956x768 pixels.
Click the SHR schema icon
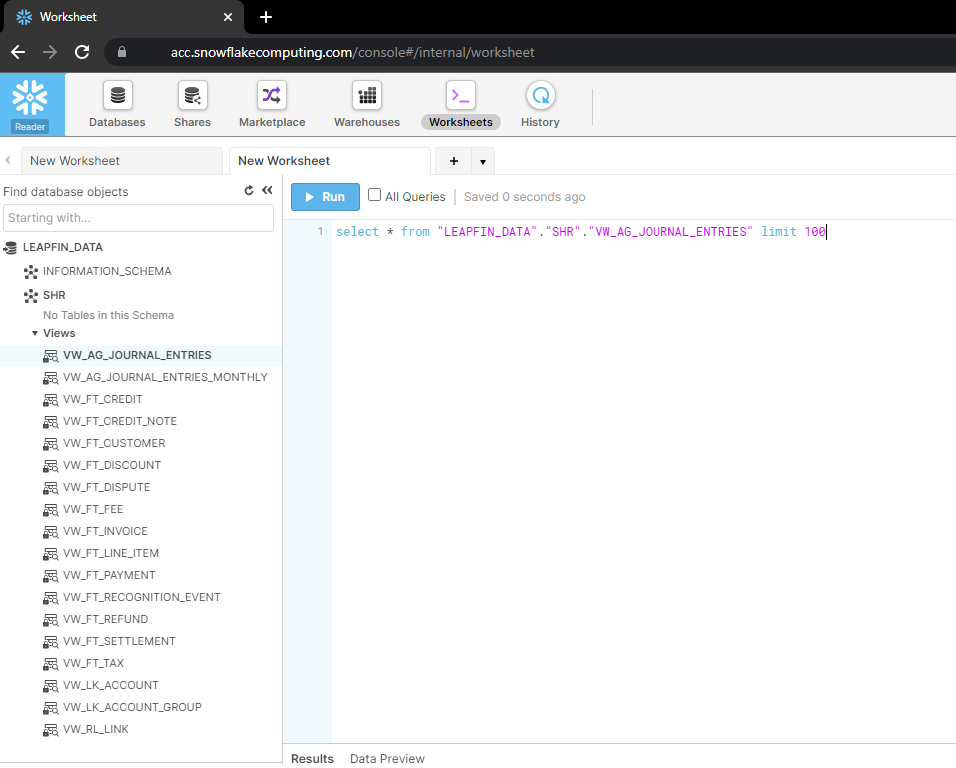click(x=30, y=296)
